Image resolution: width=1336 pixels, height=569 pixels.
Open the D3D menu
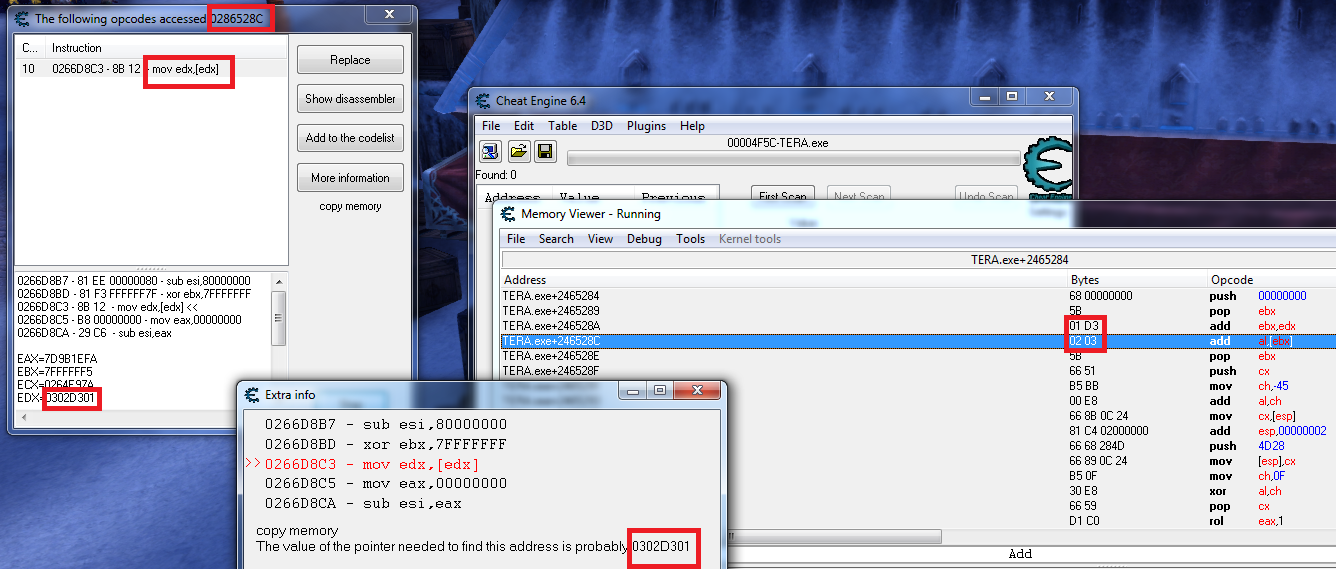point(602,126)
